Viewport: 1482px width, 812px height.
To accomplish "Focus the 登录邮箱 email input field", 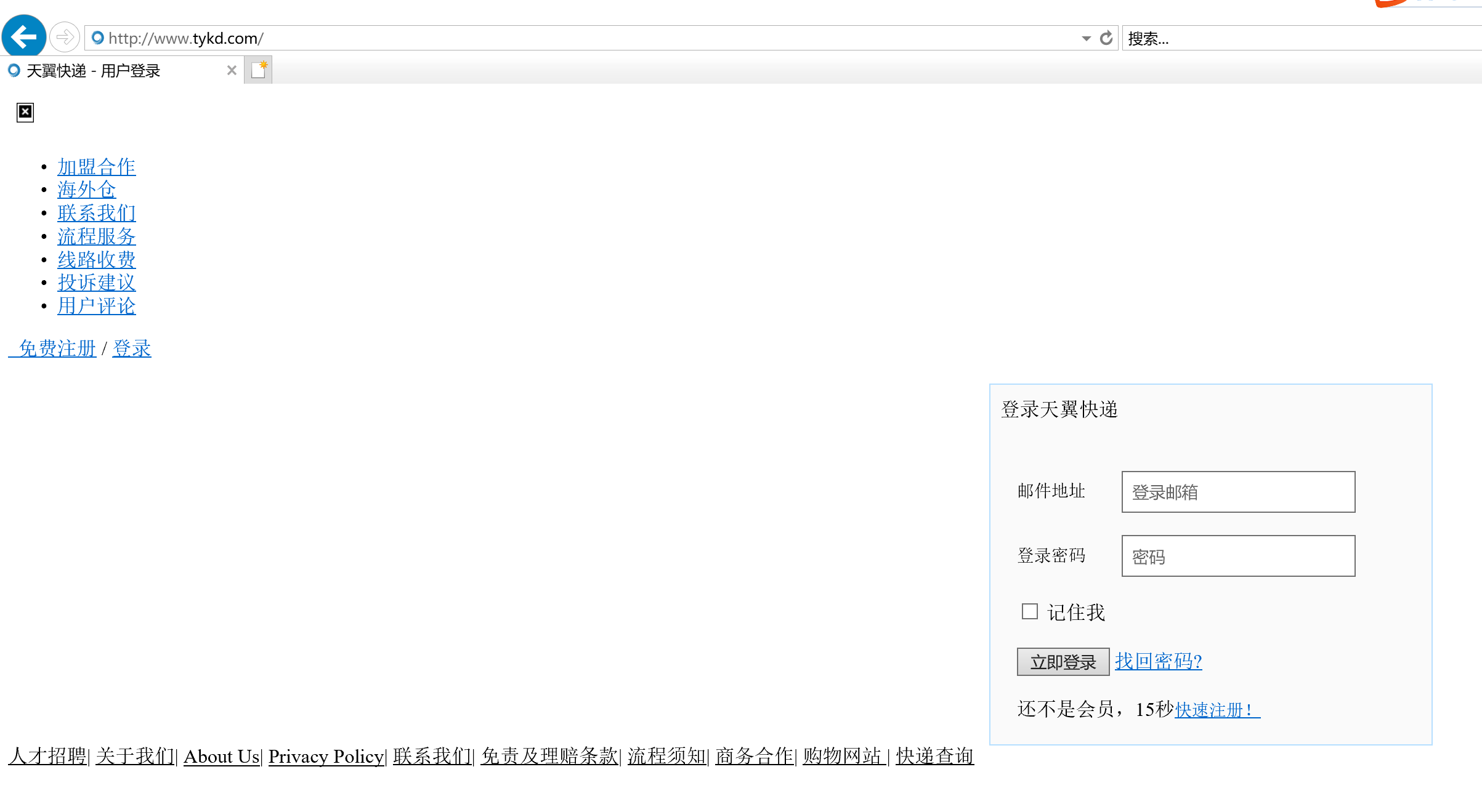I will point(1238,492).
